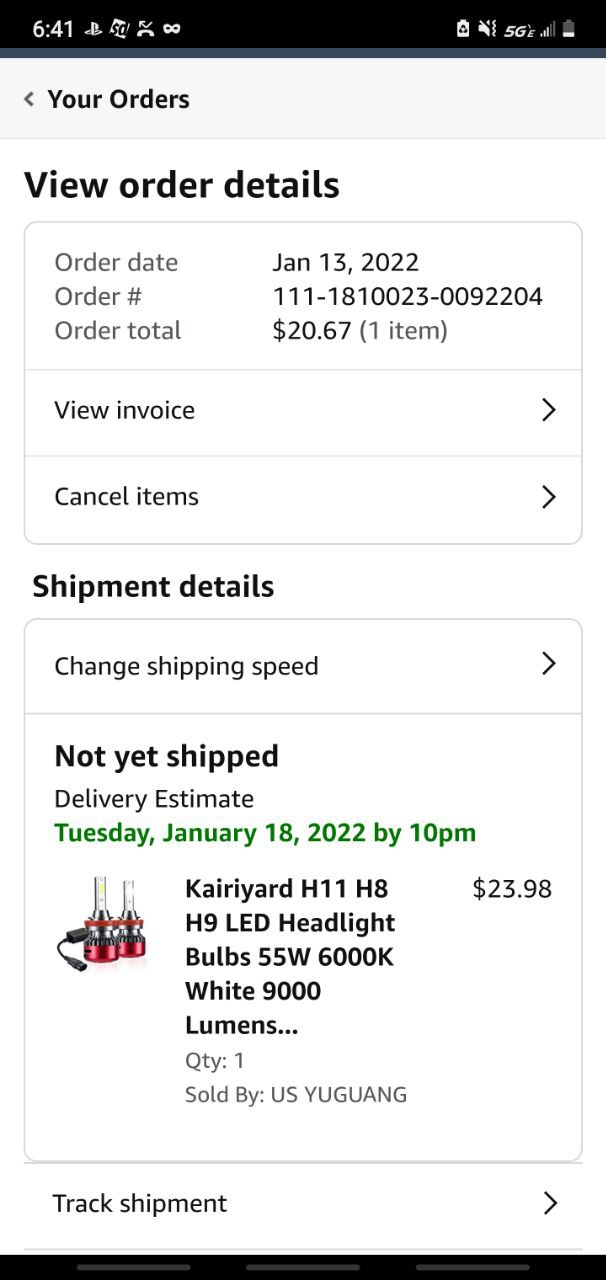The height and width of the screenshot is (1280, 606).
Task: Tap the muted sound icon in status bar
Action: [x=487, y=29]
